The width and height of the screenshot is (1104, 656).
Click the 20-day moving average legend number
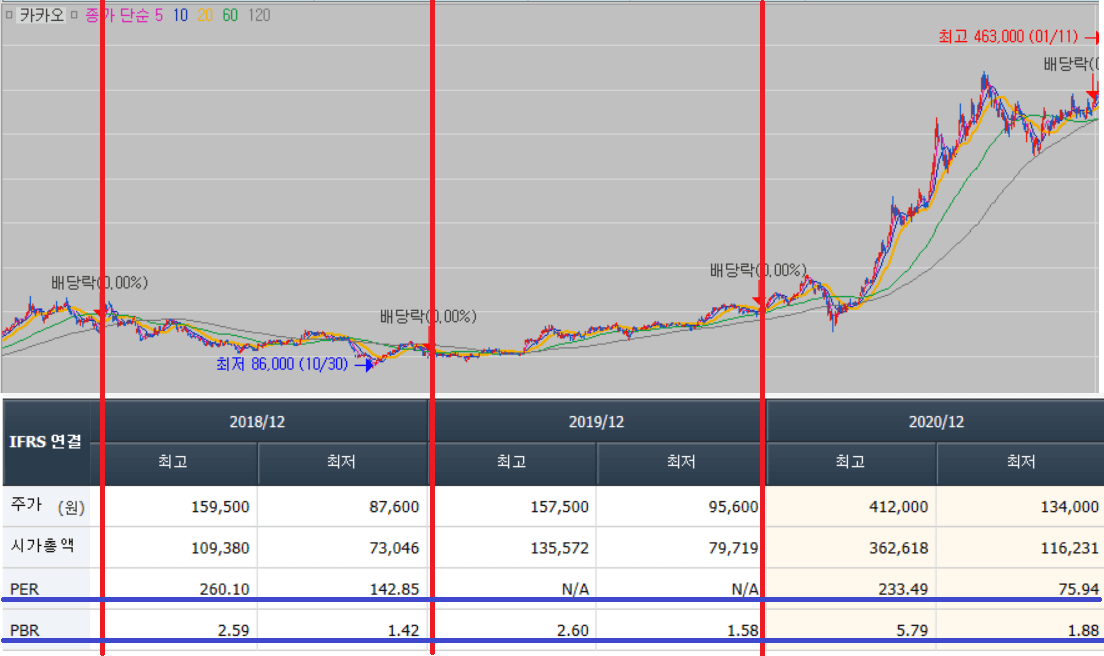click(205, 15)
